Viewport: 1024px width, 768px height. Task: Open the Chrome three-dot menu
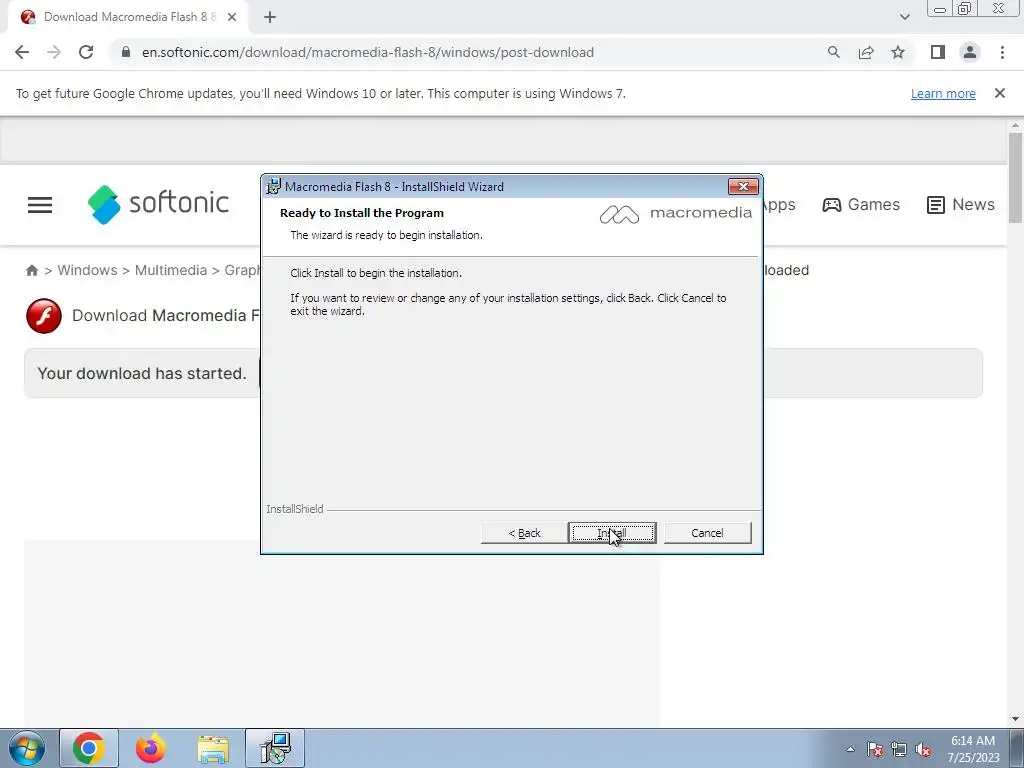click(1002, 52)
